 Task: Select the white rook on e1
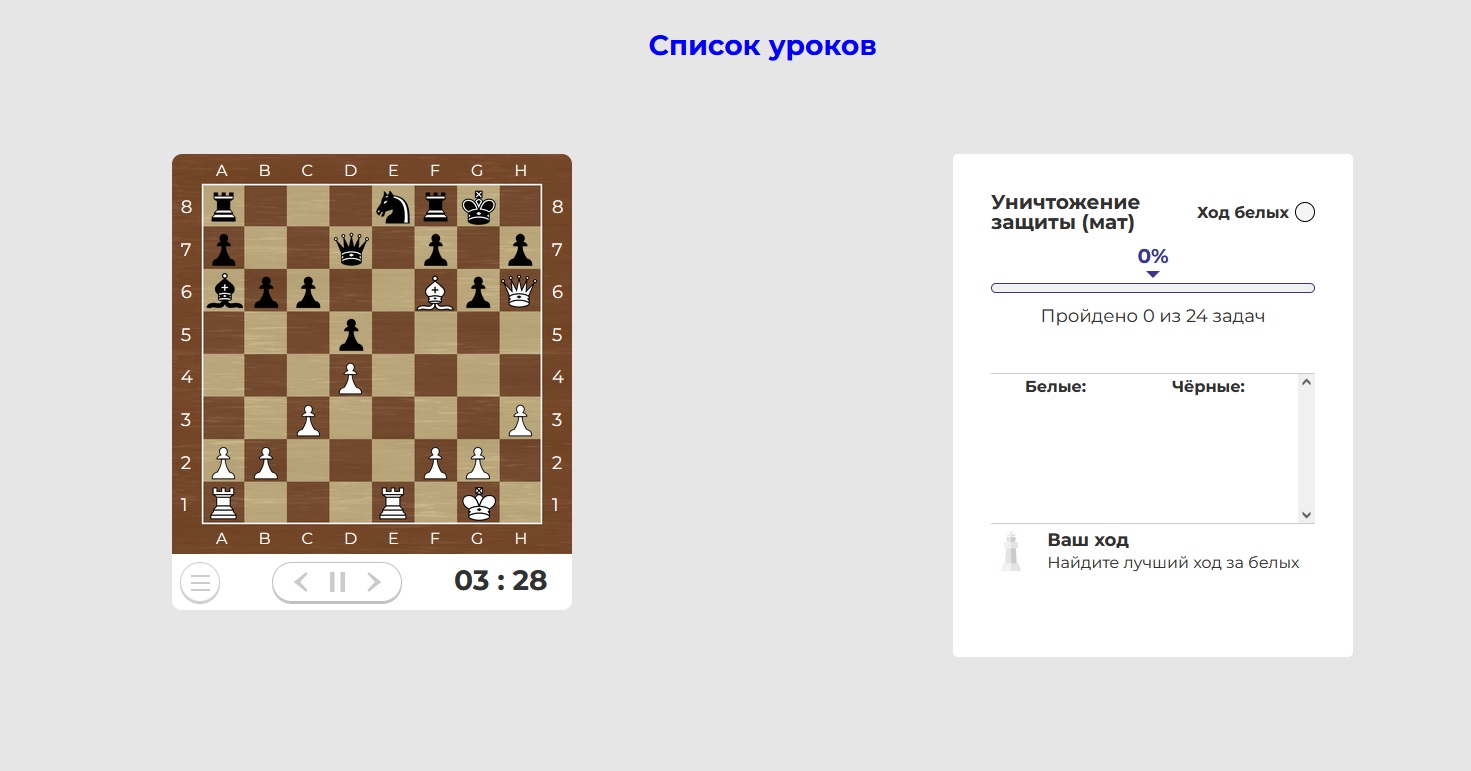pos(393,502)
